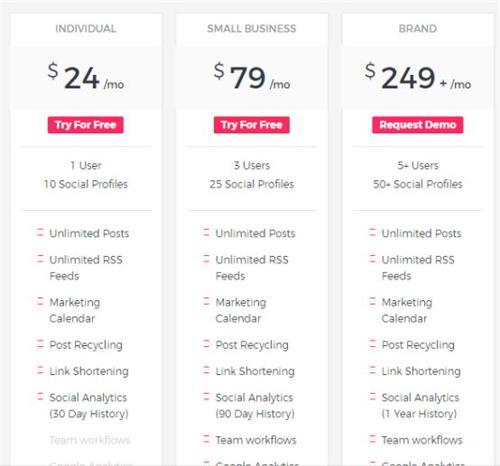Click bullet icon beside Small Business Team workflows
Screen dimensions: 500x466
206,439
